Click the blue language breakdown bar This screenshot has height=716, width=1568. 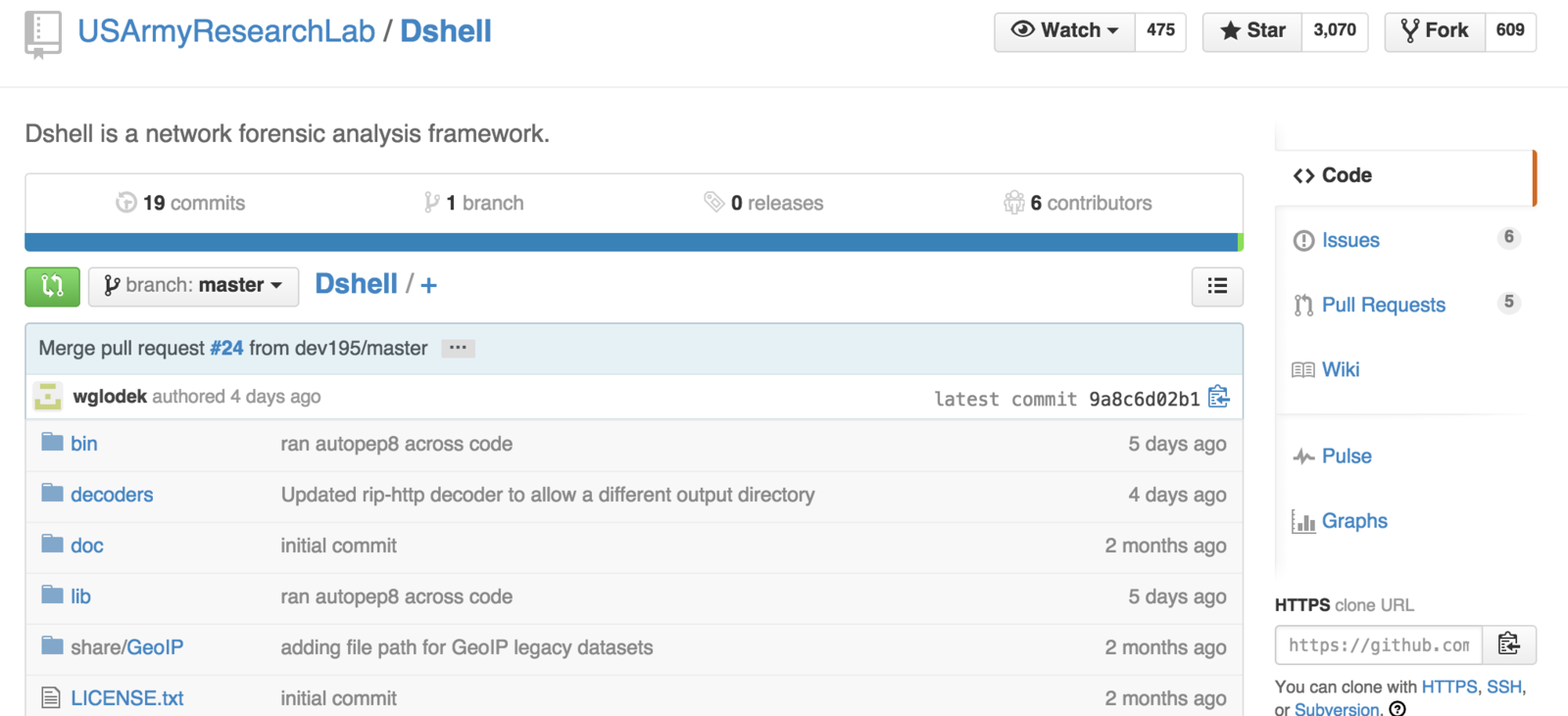(x=631, y=242)
